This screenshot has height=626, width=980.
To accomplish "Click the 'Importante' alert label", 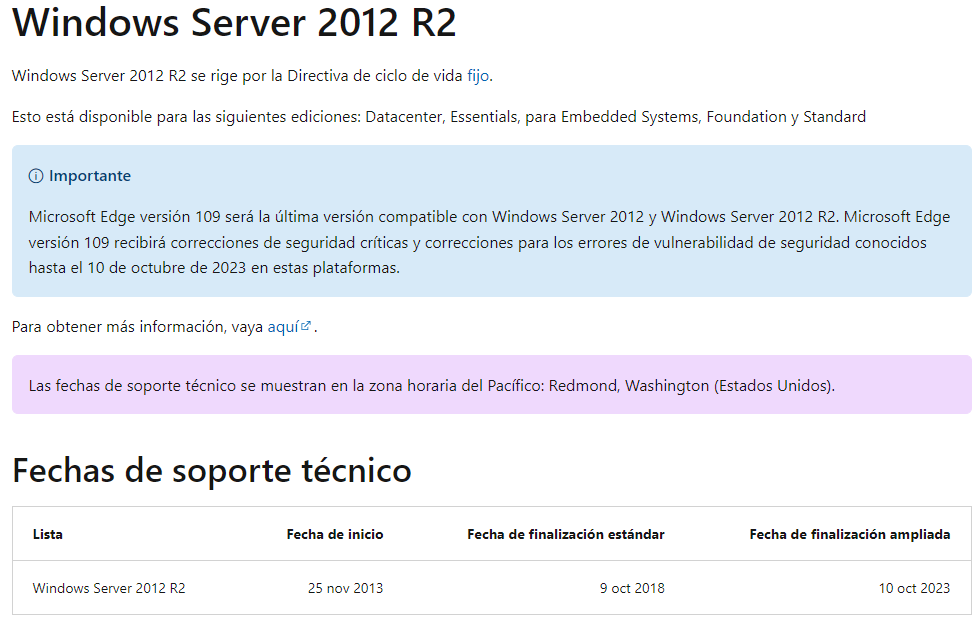I will [90, 176].
